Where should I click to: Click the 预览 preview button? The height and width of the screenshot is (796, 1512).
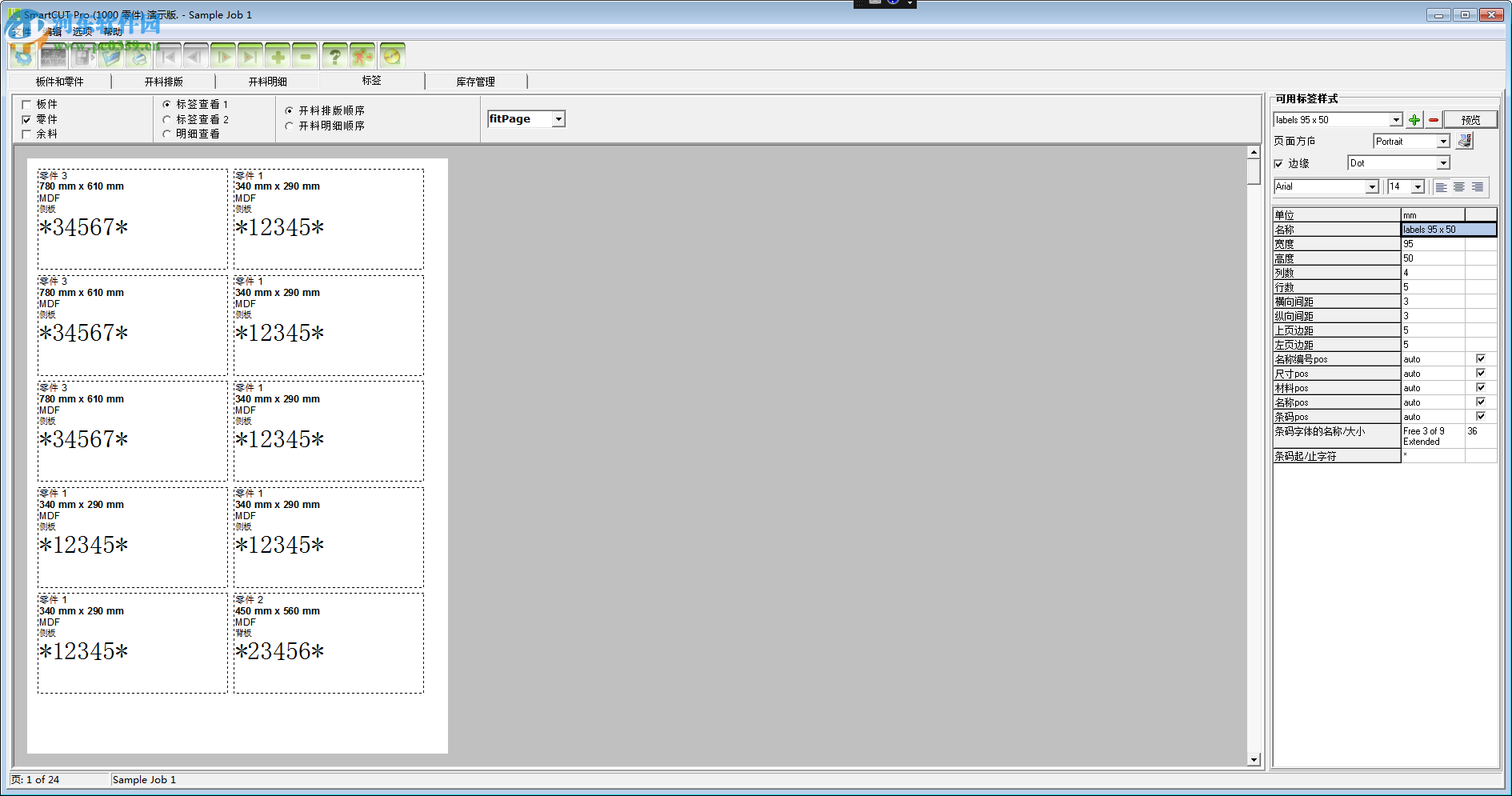tap(1470, 120)
